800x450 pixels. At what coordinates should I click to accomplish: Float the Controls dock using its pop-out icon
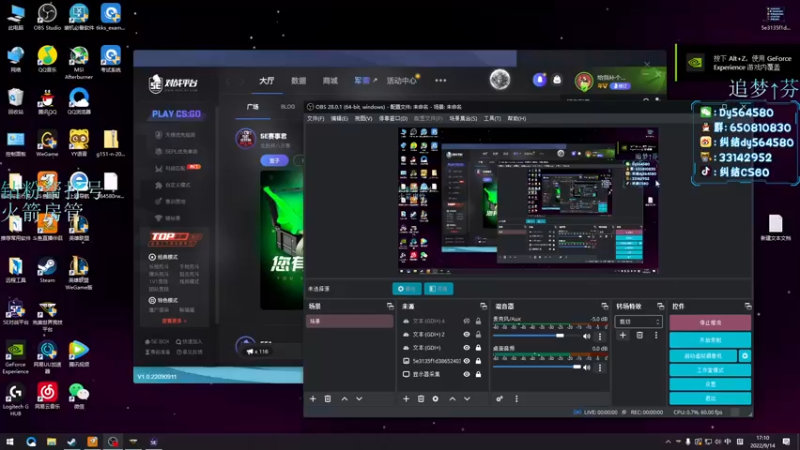pos(748,306)
